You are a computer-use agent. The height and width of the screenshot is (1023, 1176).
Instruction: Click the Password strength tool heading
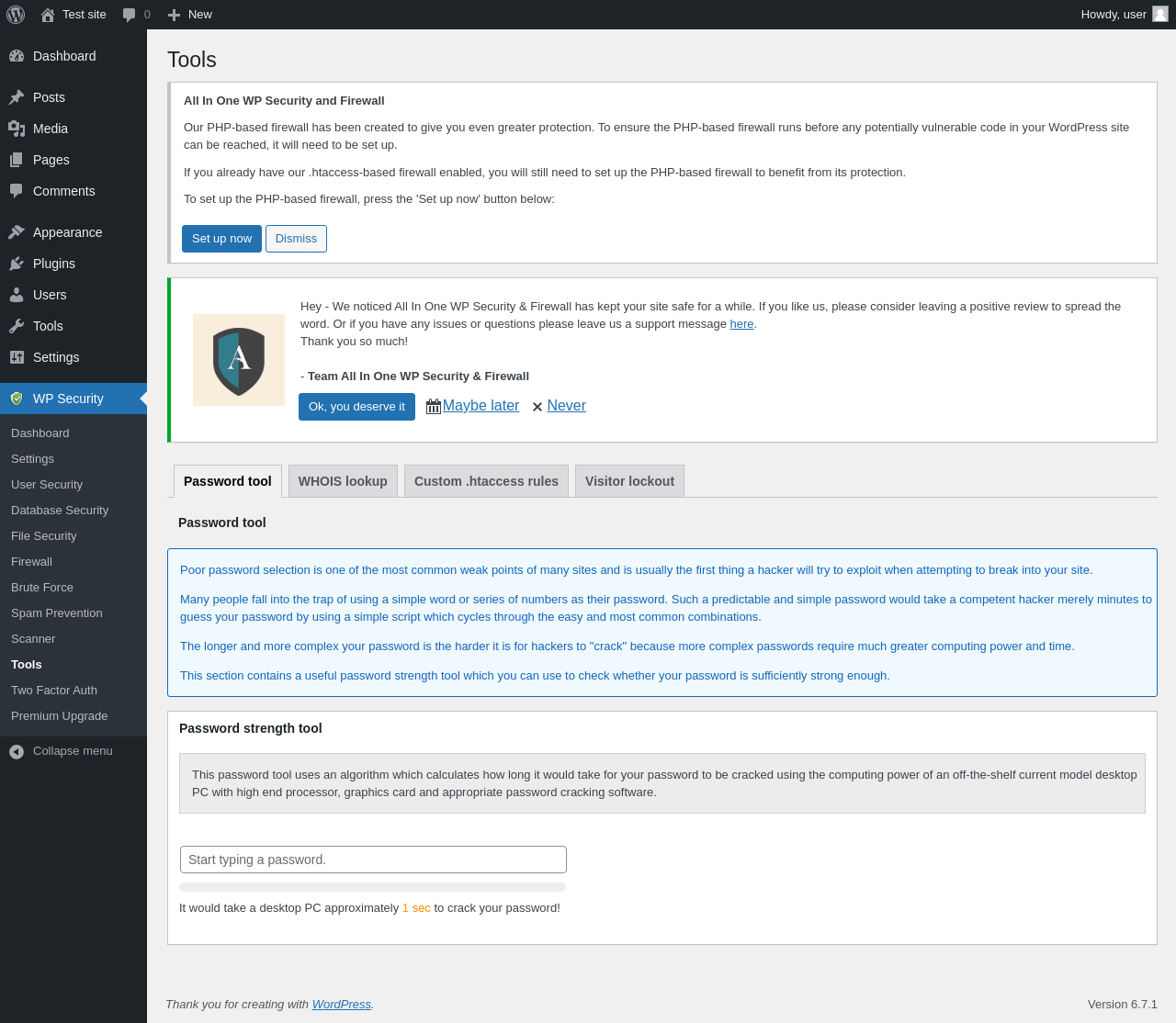click(251, 728)
